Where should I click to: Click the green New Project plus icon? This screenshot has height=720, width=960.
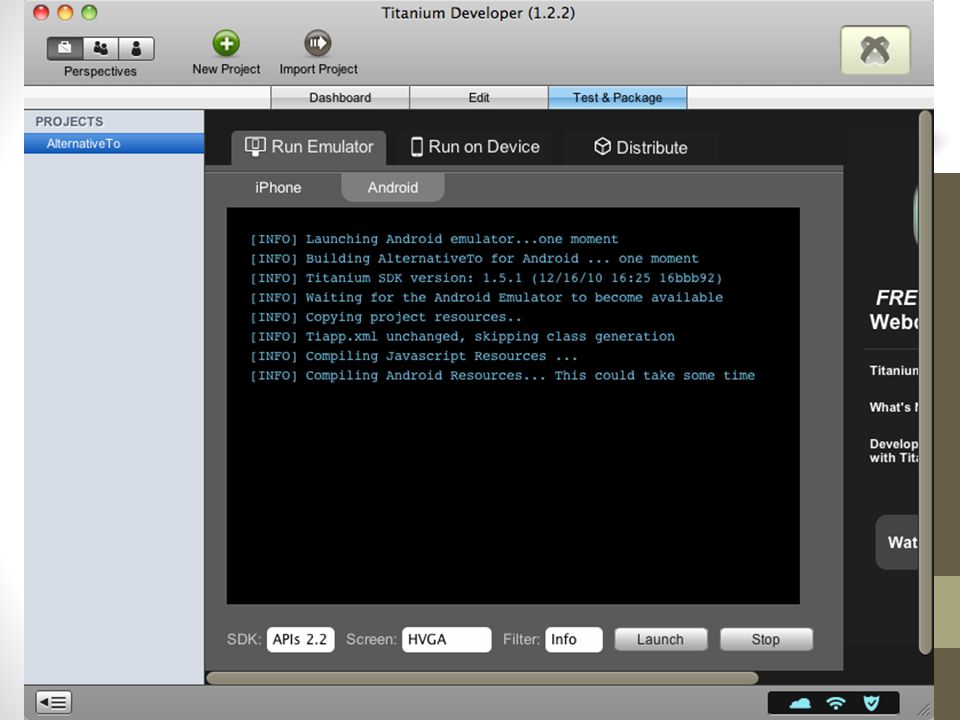[226, 43]
